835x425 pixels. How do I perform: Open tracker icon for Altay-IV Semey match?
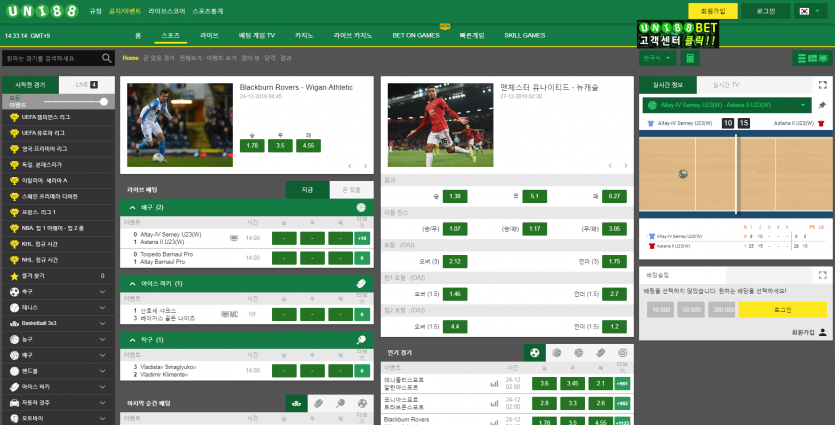coord(234,238)
